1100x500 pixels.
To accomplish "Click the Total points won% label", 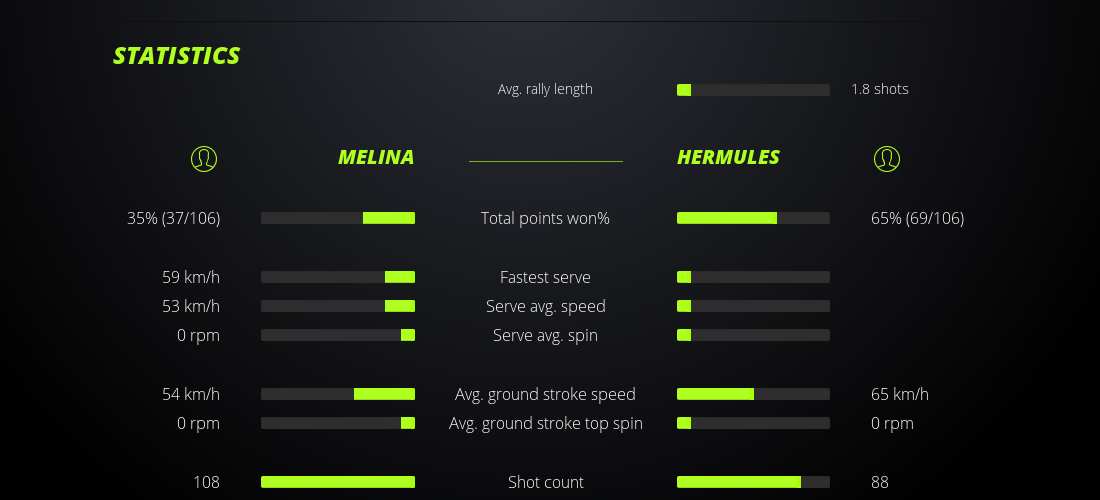I will point(545,218).
